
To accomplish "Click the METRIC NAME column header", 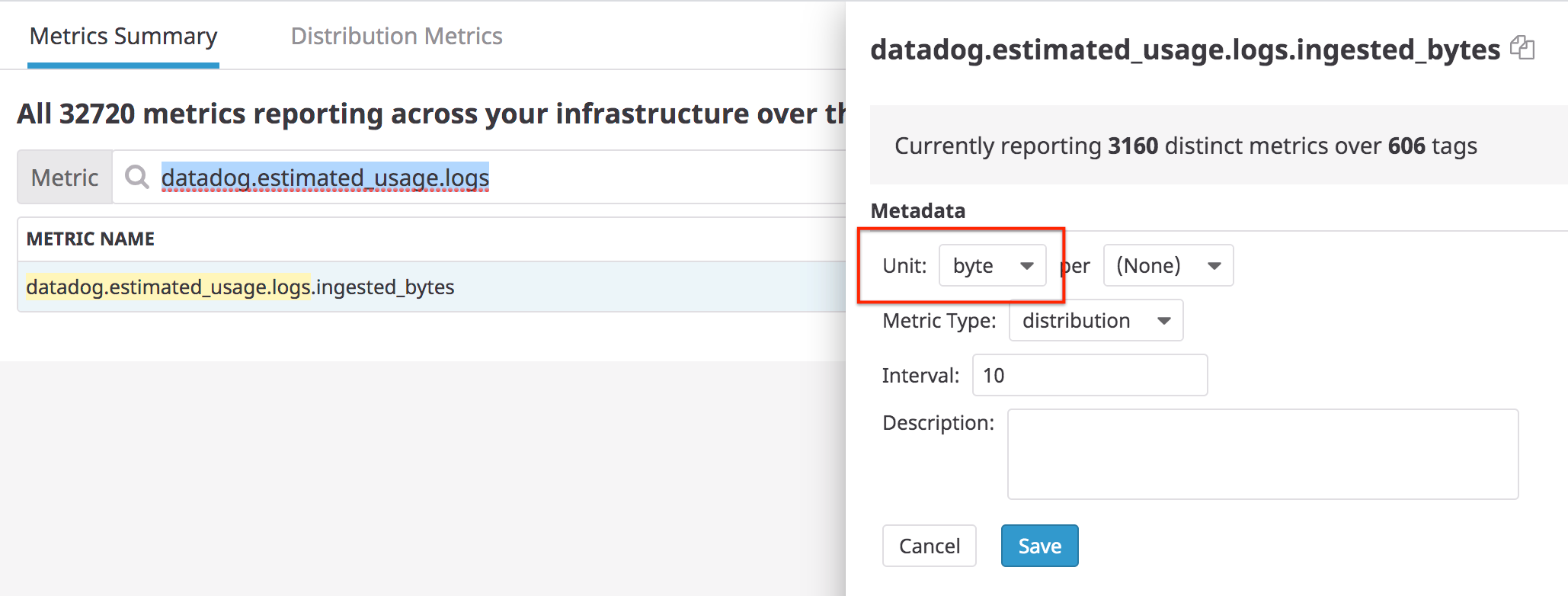I will [91, 239].
